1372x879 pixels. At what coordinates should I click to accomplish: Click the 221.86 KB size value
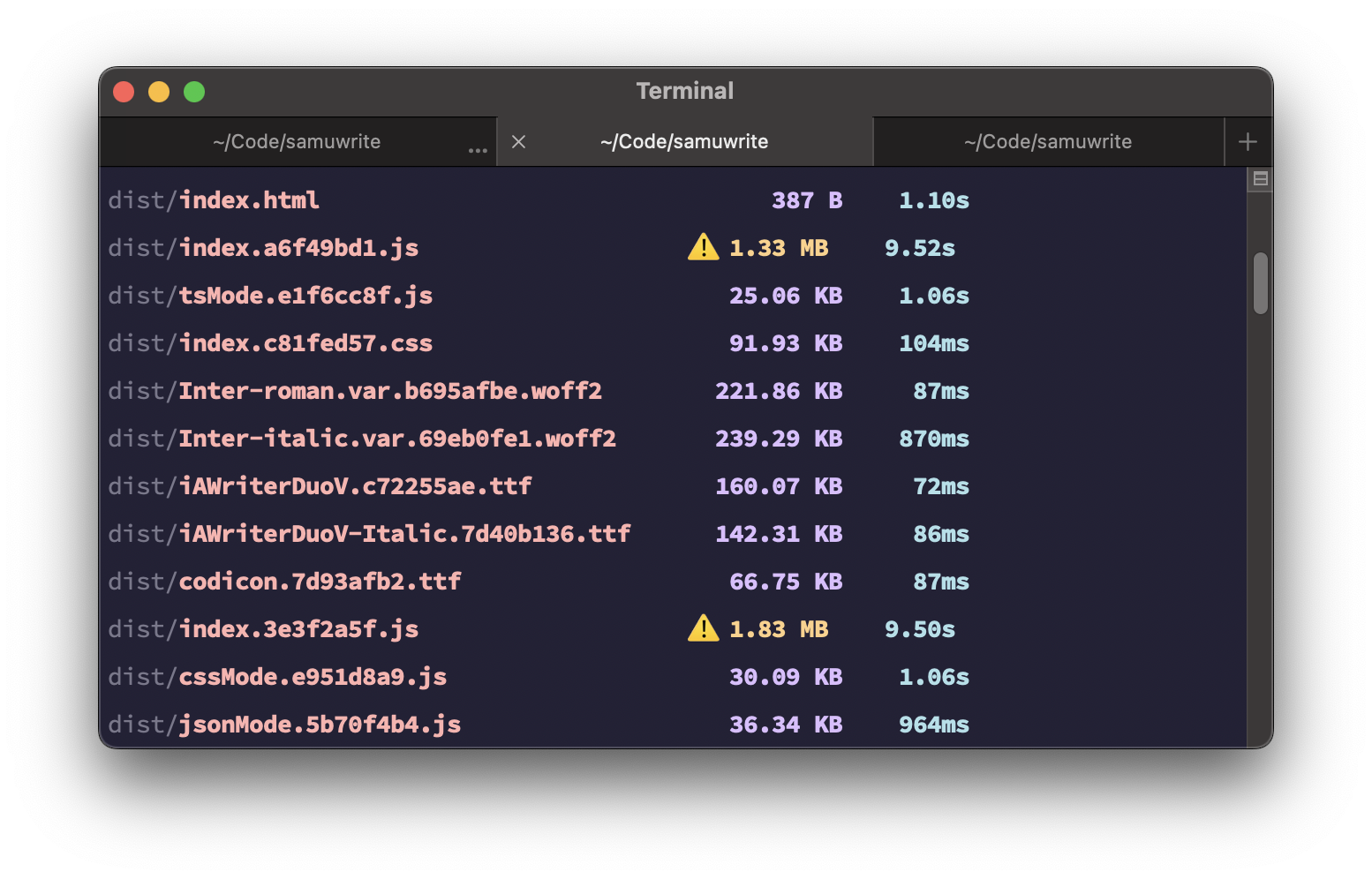(x=779, y=391)
